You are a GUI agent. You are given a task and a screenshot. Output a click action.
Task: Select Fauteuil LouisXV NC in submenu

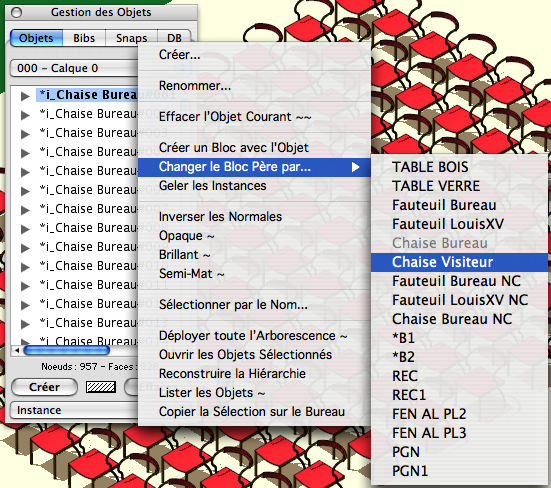coord(459,300)
